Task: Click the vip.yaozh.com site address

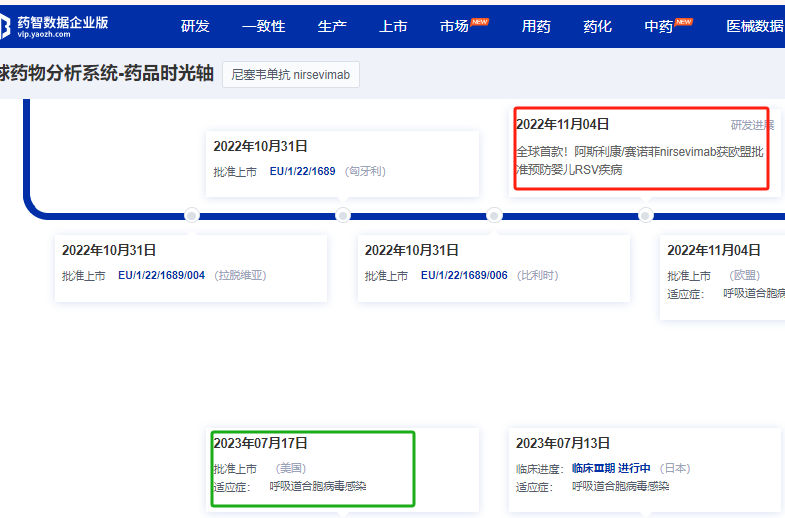Action: [44, 34]
